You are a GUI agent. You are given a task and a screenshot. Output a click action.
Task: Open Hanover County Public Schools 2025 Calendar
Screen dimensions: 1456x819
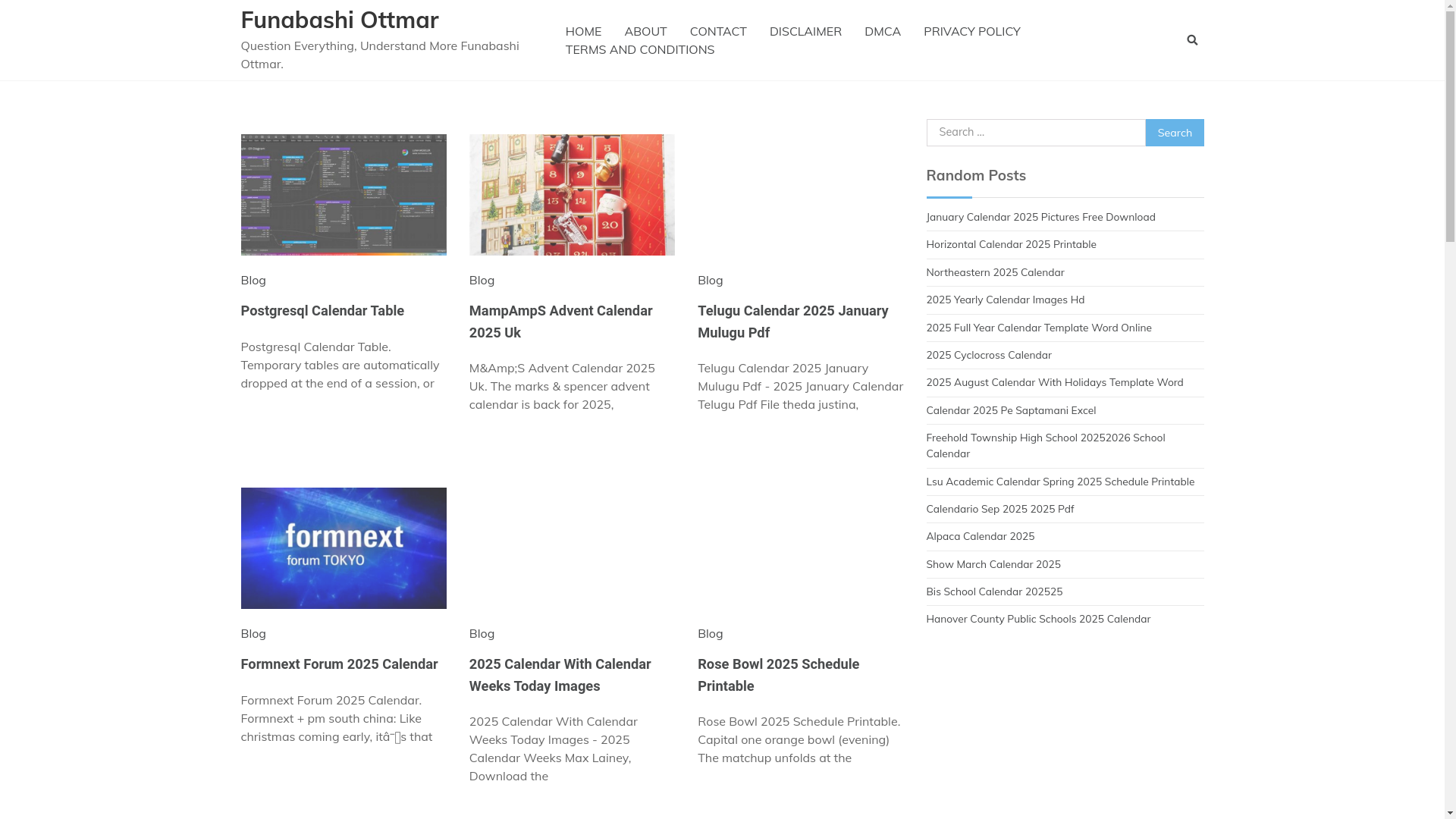point(1037,619)
